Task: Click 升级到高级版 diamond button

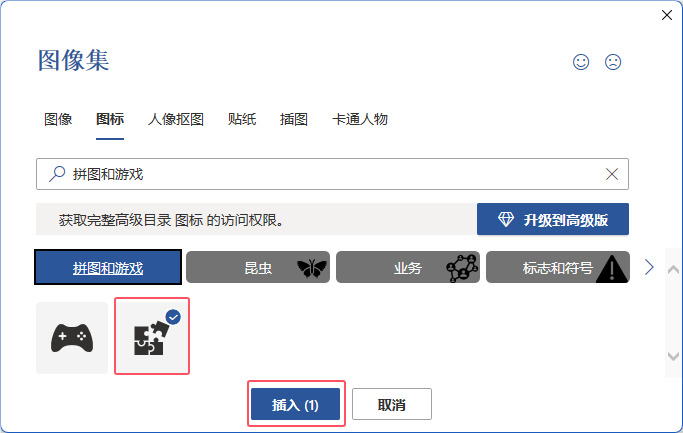Action: [553, 219]
